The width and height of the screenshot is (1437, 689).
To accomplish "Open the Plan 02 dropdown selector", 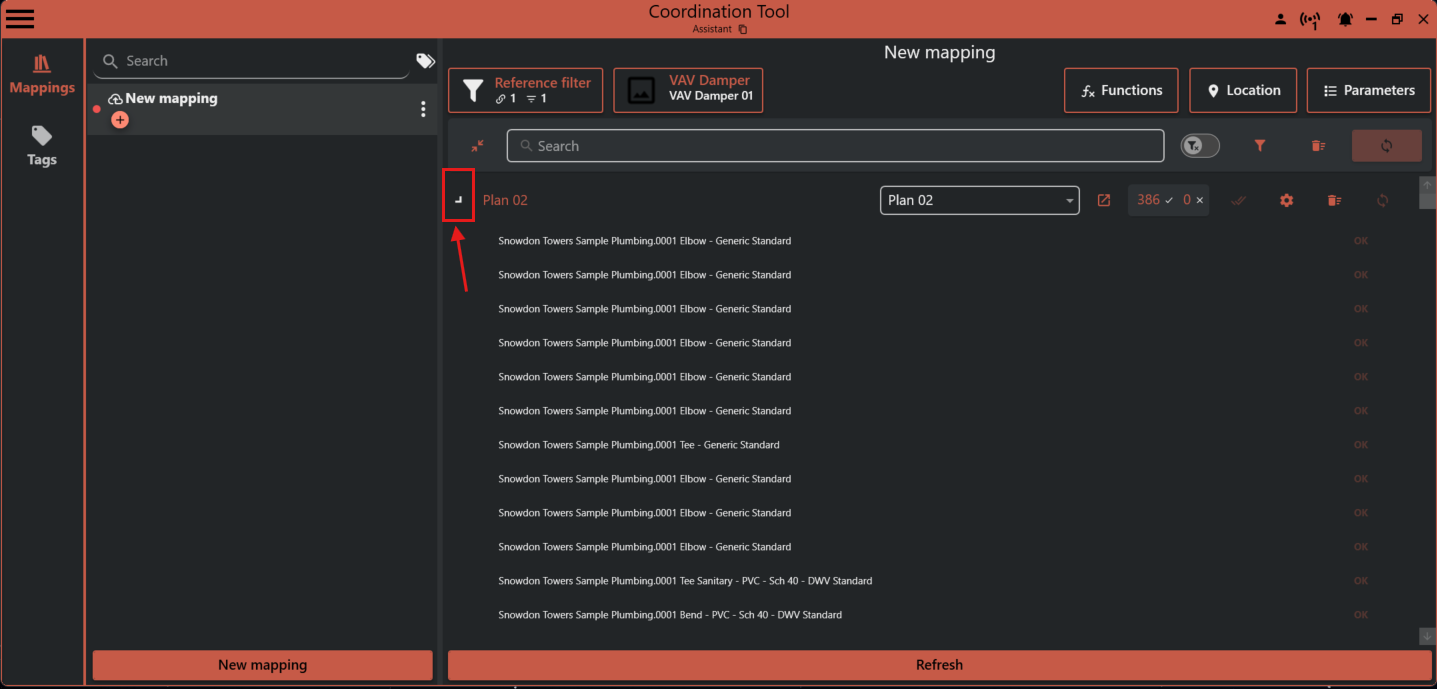I will [978, 200].
